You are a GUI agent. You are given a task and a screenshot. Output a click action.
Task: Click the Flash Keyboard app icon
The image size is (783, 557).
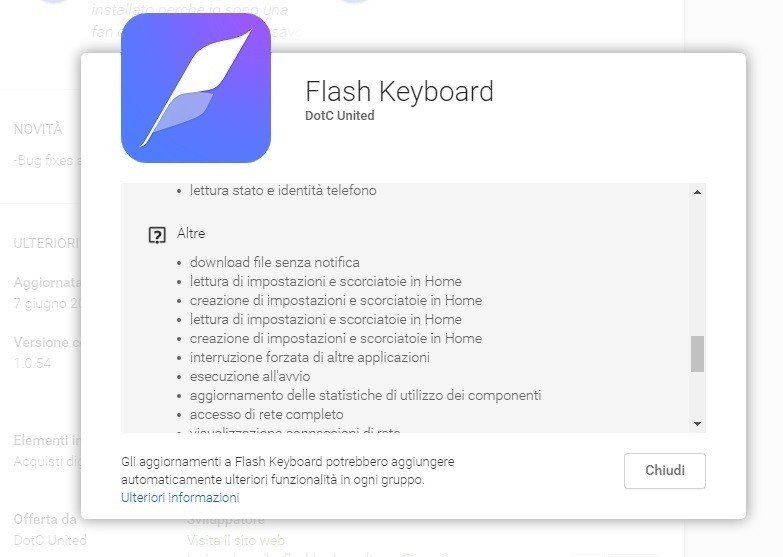(196, 88)
